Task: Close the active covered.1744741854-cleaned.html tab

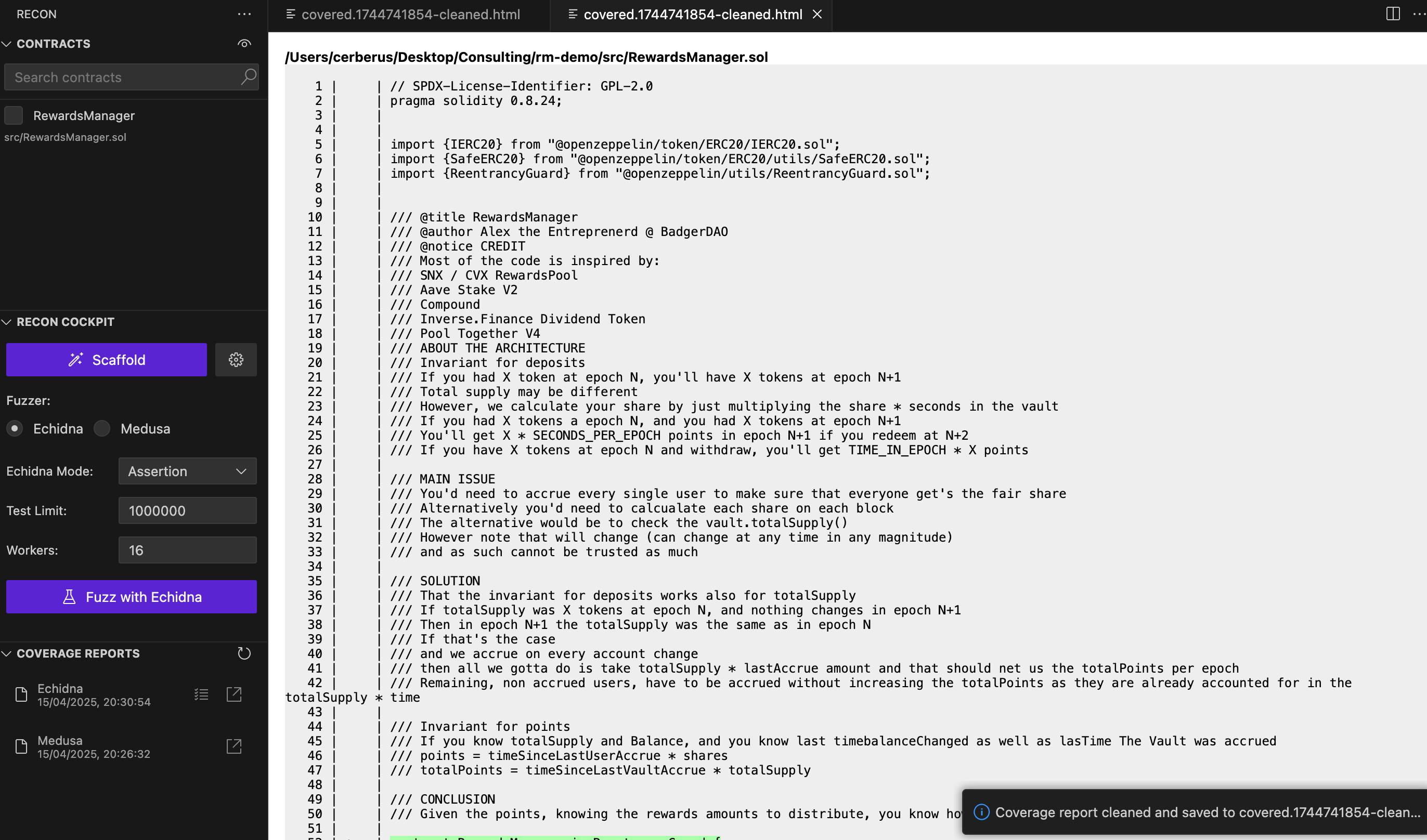Action: [816, 14]
